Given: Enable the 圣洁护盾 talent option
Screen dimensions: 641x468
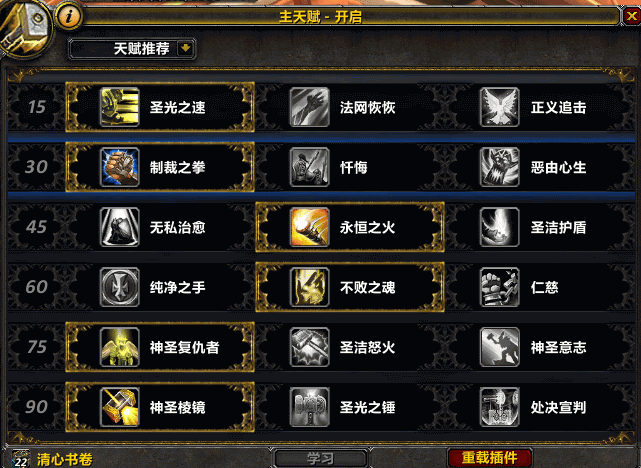Looking at the screenshot, I should tap(540, 227).
